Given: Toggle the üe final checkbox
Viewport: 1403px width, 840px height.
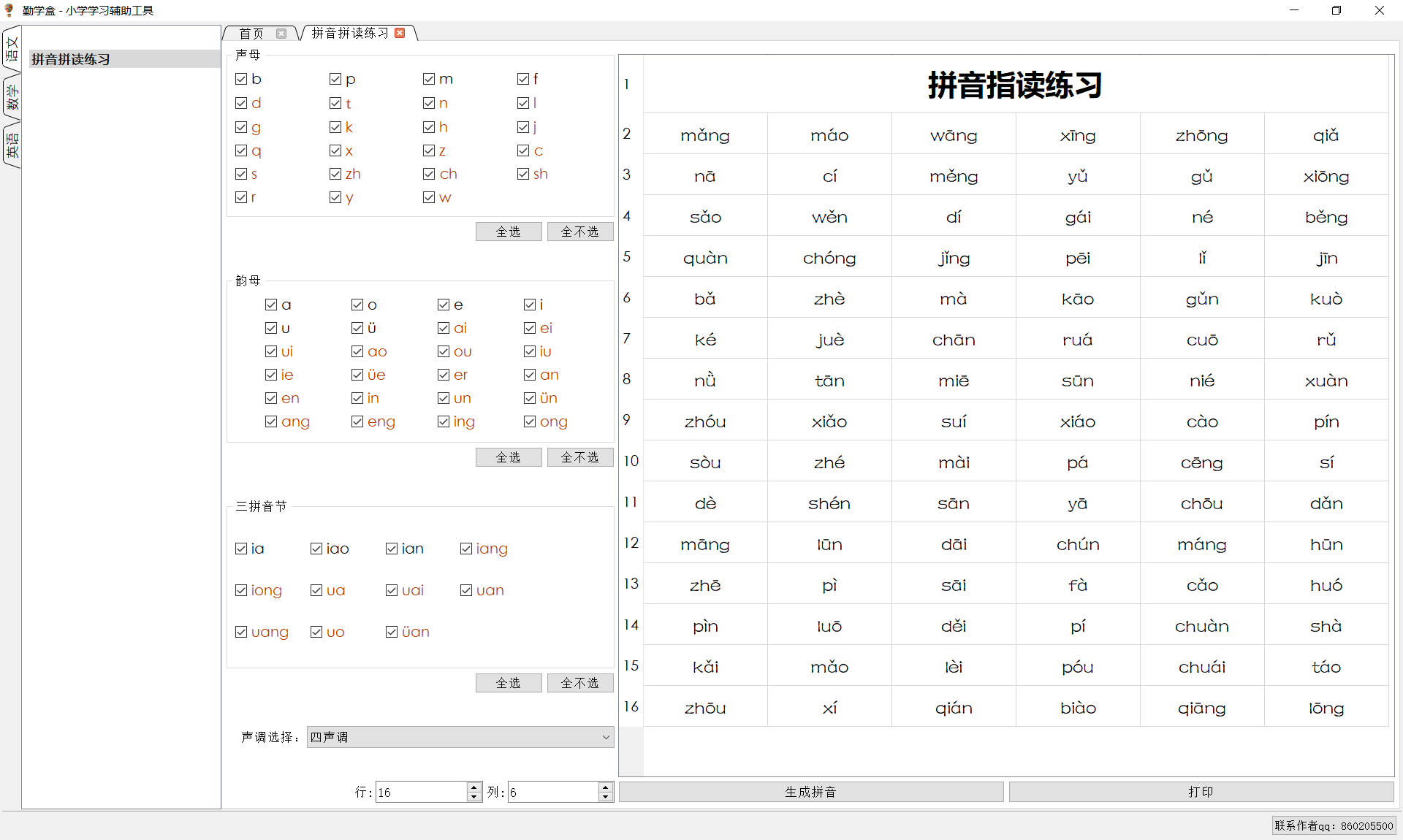Looking at the screenshot, I should click(x=357, y=375).
